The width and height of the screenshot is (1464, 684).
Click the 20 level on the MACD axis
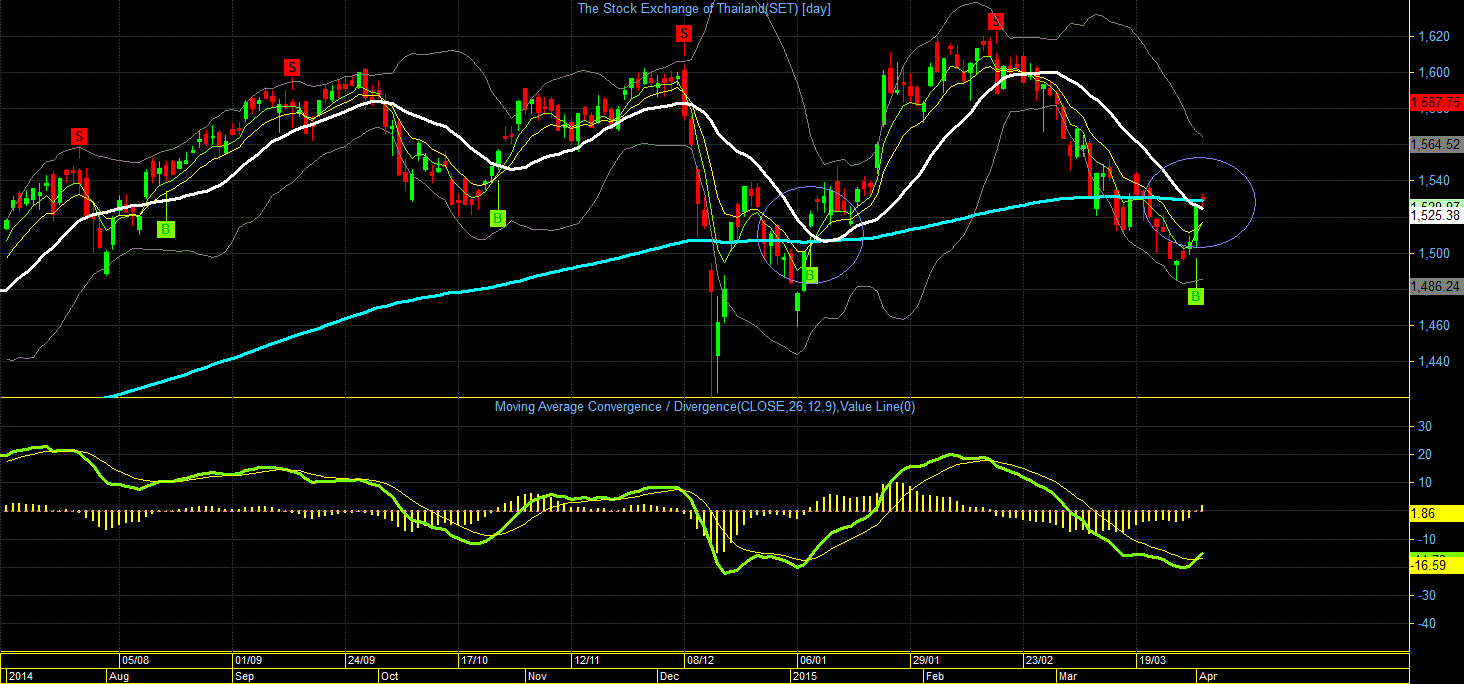click(1426, 454)
